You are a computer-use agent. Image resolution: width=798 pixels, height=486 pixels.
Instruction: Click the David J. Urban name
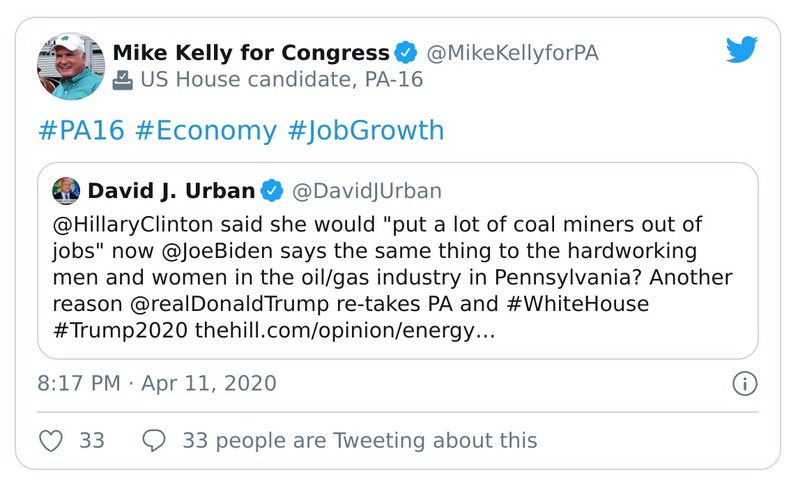point(171,190)
